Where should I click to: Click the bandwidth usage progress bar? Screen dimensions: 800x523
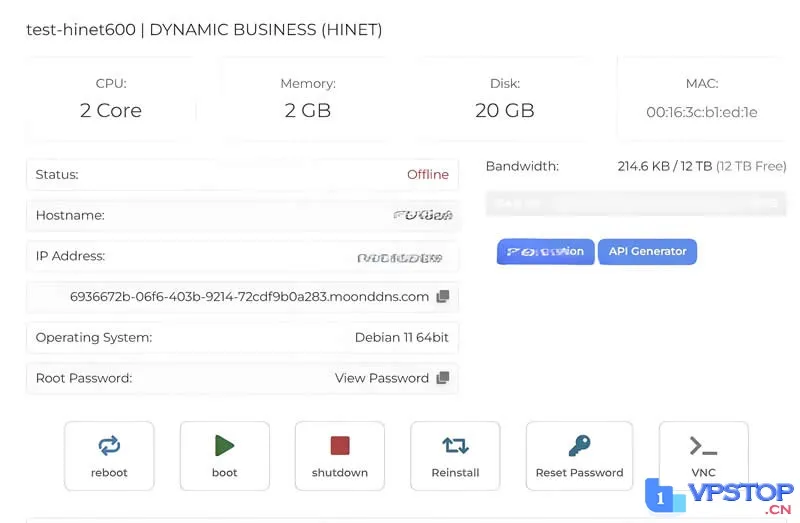(x=636, y=204)
